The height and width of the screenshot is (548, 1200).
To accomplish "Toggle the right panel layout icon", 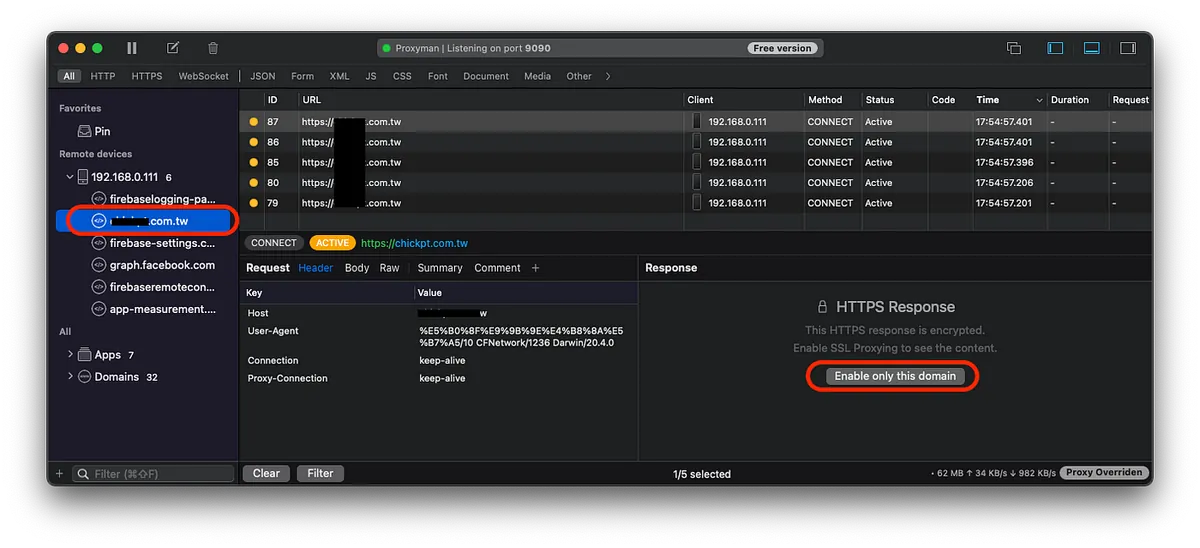I will click(1127, 48).
